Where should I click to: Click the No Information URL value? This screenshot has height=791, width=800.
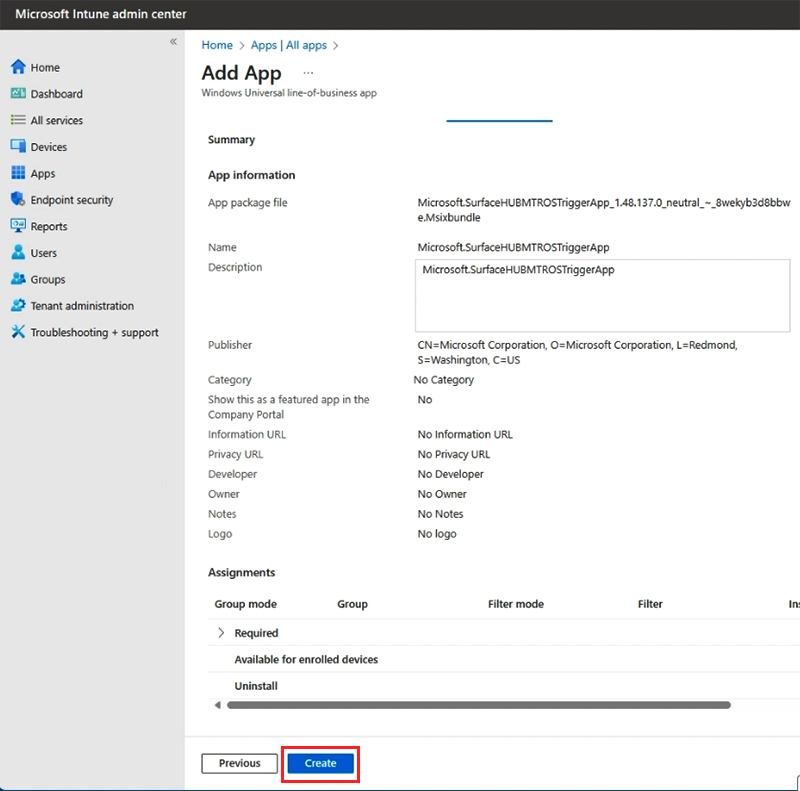(465, 434)
